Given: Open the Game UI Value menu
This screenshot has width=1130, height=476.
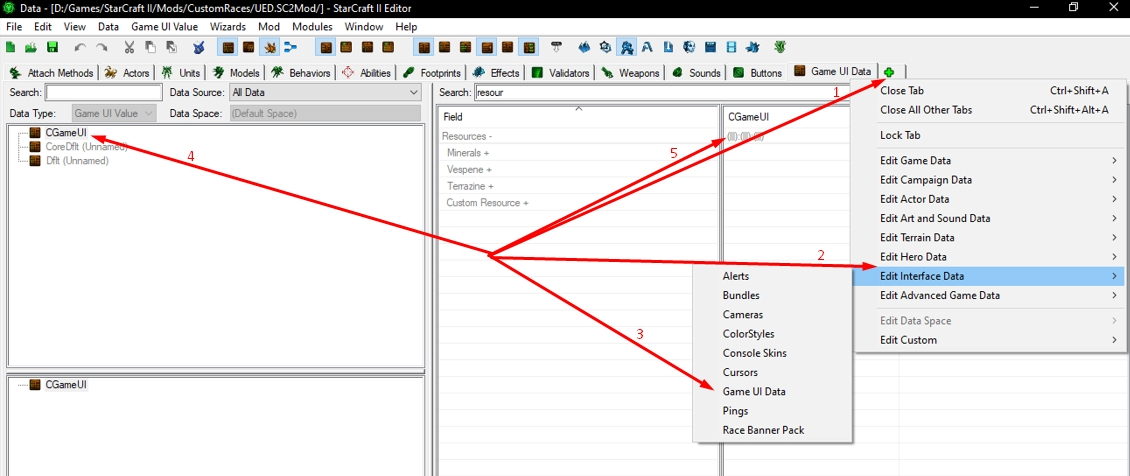Looking at the screenshot, I should tap(164, 27).
